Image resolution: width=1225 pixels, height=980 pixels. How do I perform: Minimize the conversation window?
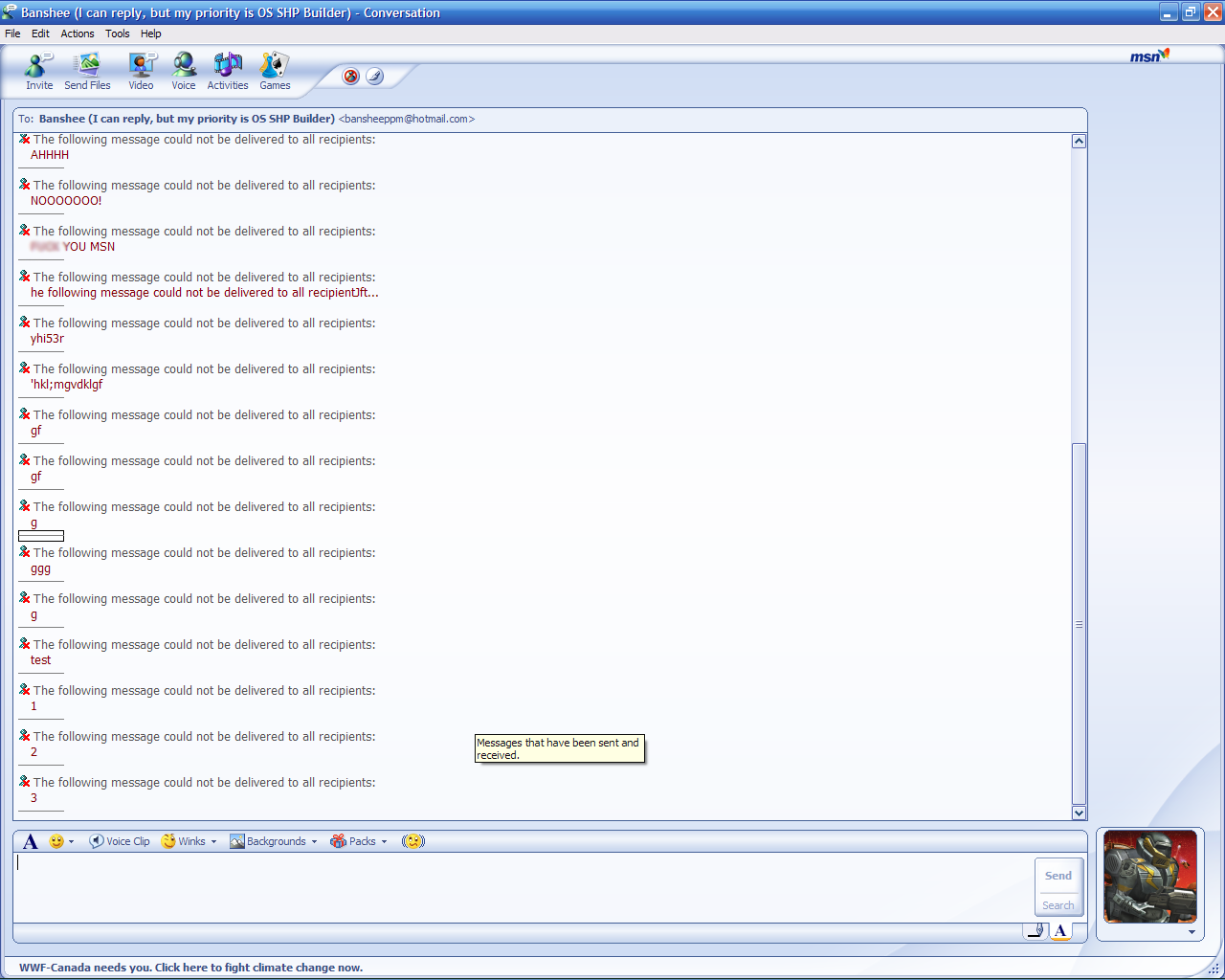[x=1169, y=12]
